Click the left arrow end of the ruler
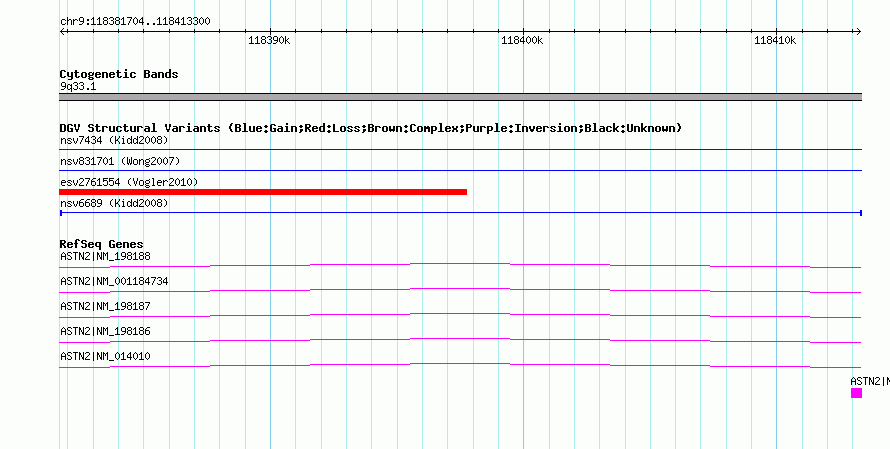This screenshot has height=449, width=890. point(62,31)
